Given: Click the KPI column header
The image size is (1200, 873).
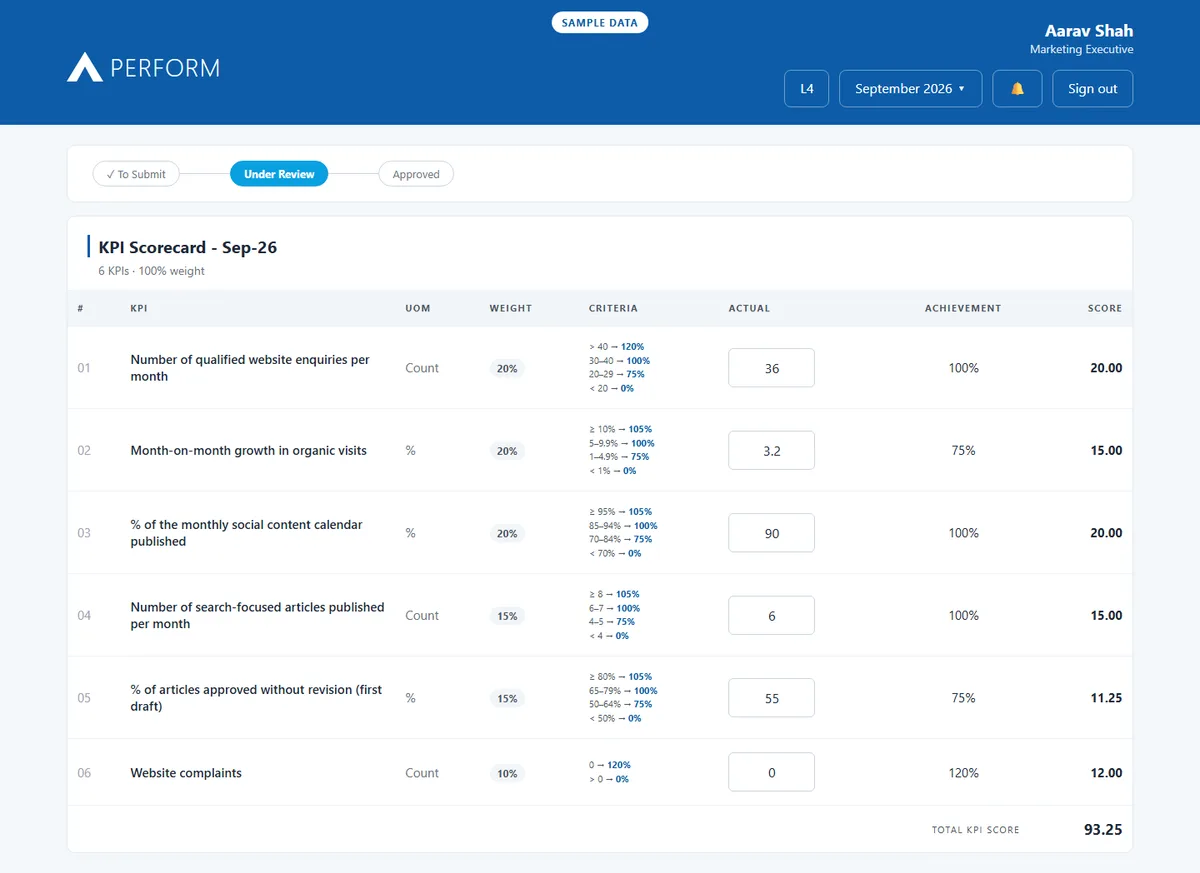Looking at the screenshot, I should (x=139, y=308).
